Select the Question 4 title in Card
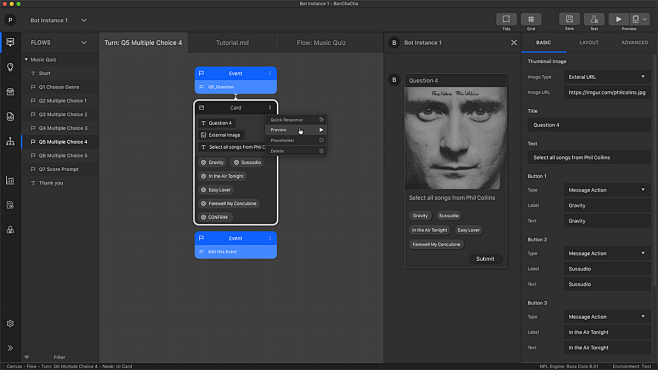Screen dimensions: 658x370 217,123
